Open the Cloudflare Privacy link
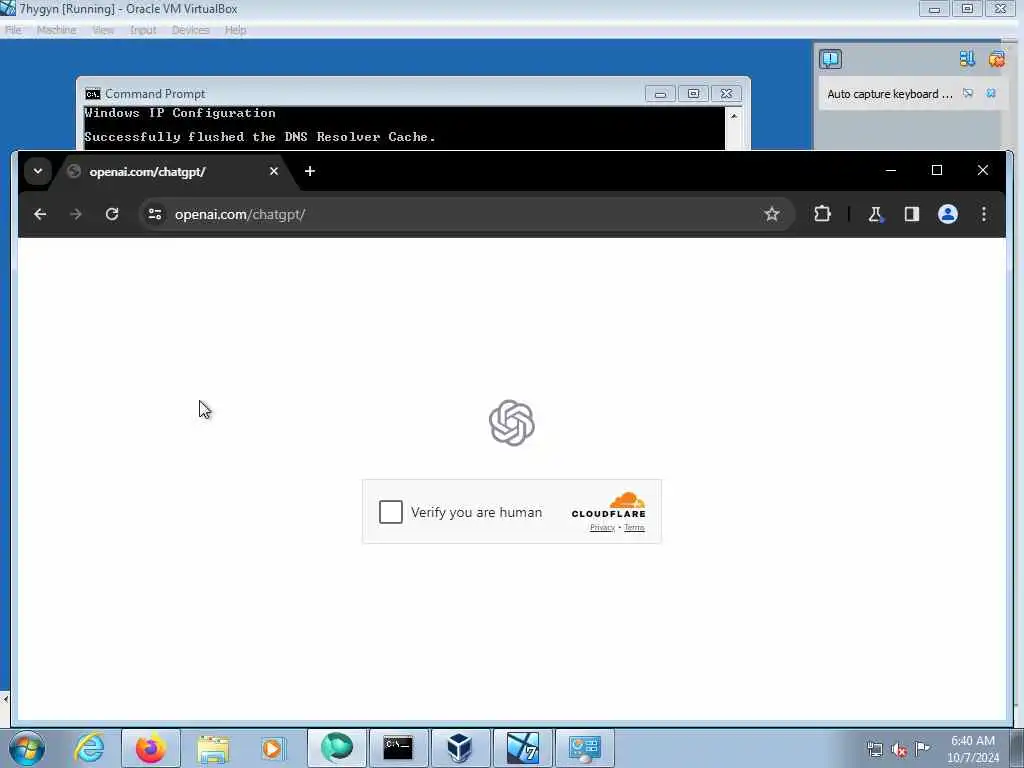 pos(602,528)
